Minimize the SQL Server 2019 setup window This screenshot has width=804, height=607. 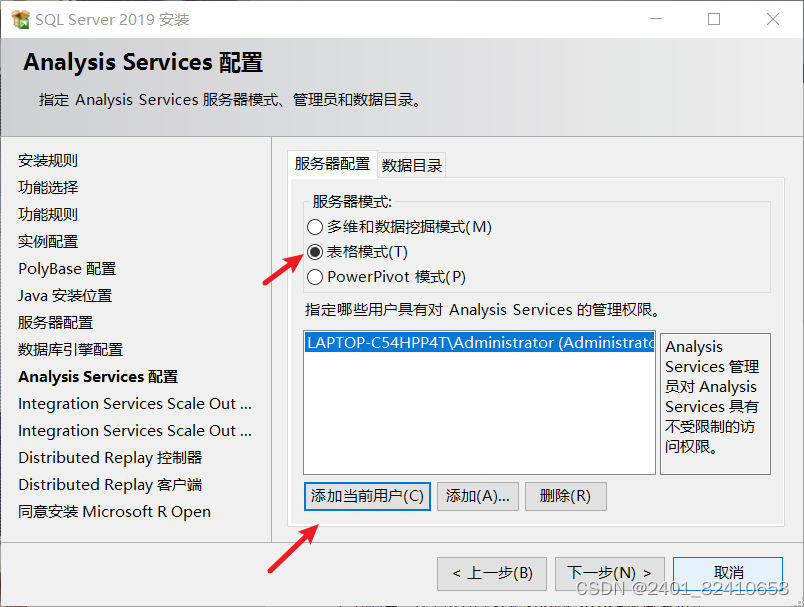pos(656,19)
